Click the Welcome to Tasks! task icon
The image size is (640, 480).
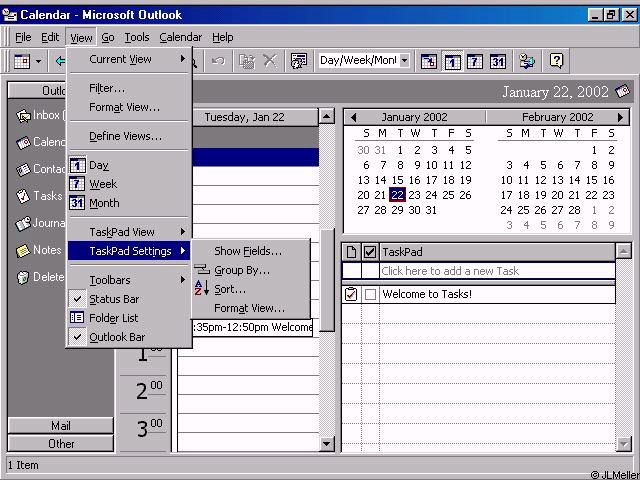click(351, 294)
